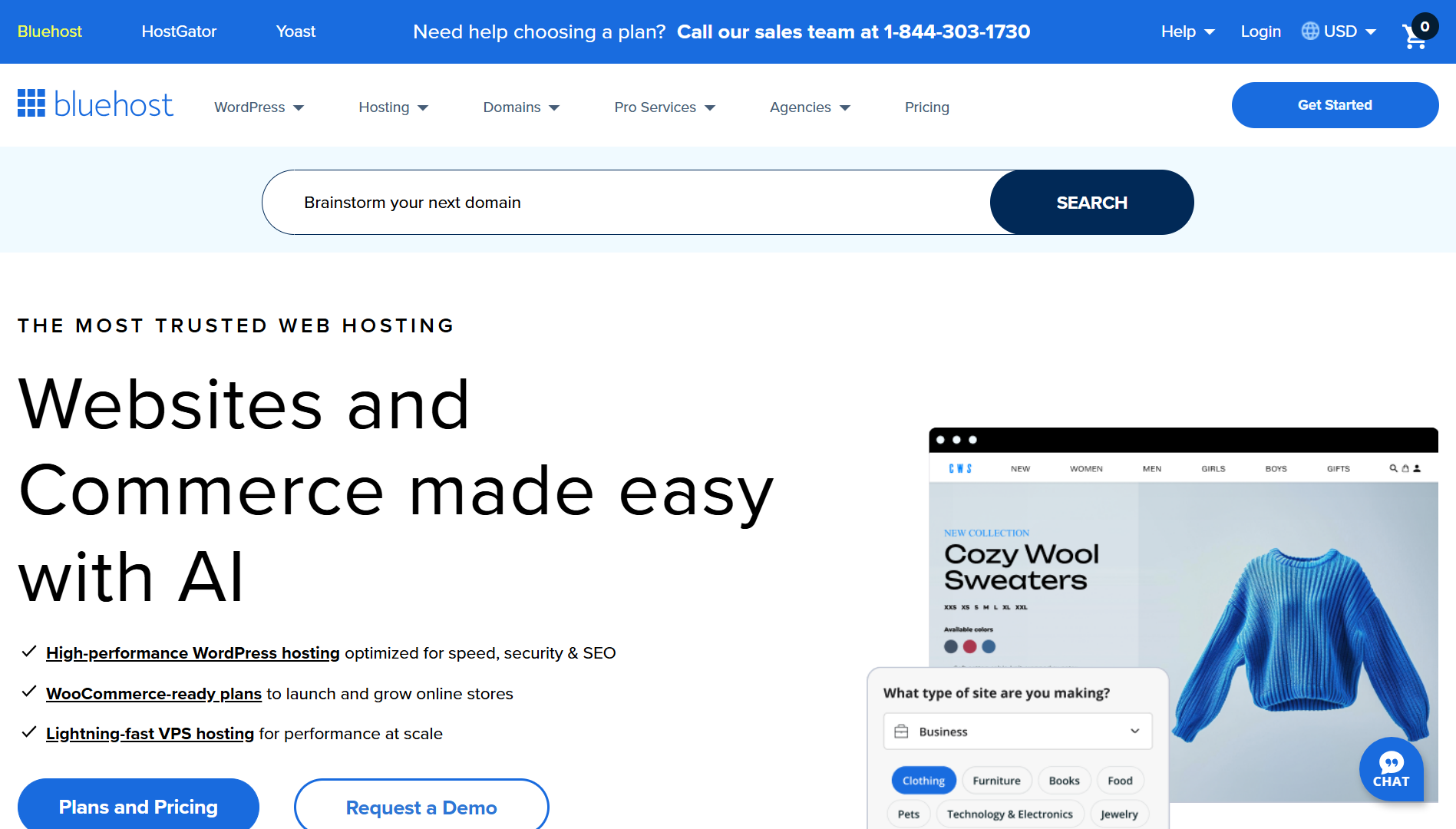Click the globe currency icon

pos(1310,31)
